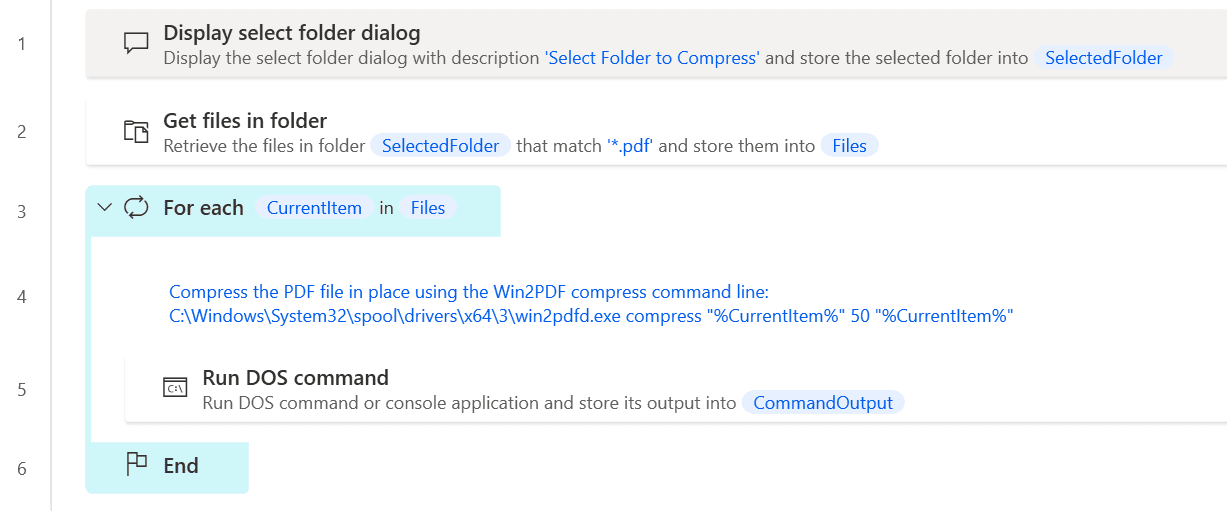Click the '*.pdf' file filter text
Viewport: 1227px width, 511px height.
630,146
